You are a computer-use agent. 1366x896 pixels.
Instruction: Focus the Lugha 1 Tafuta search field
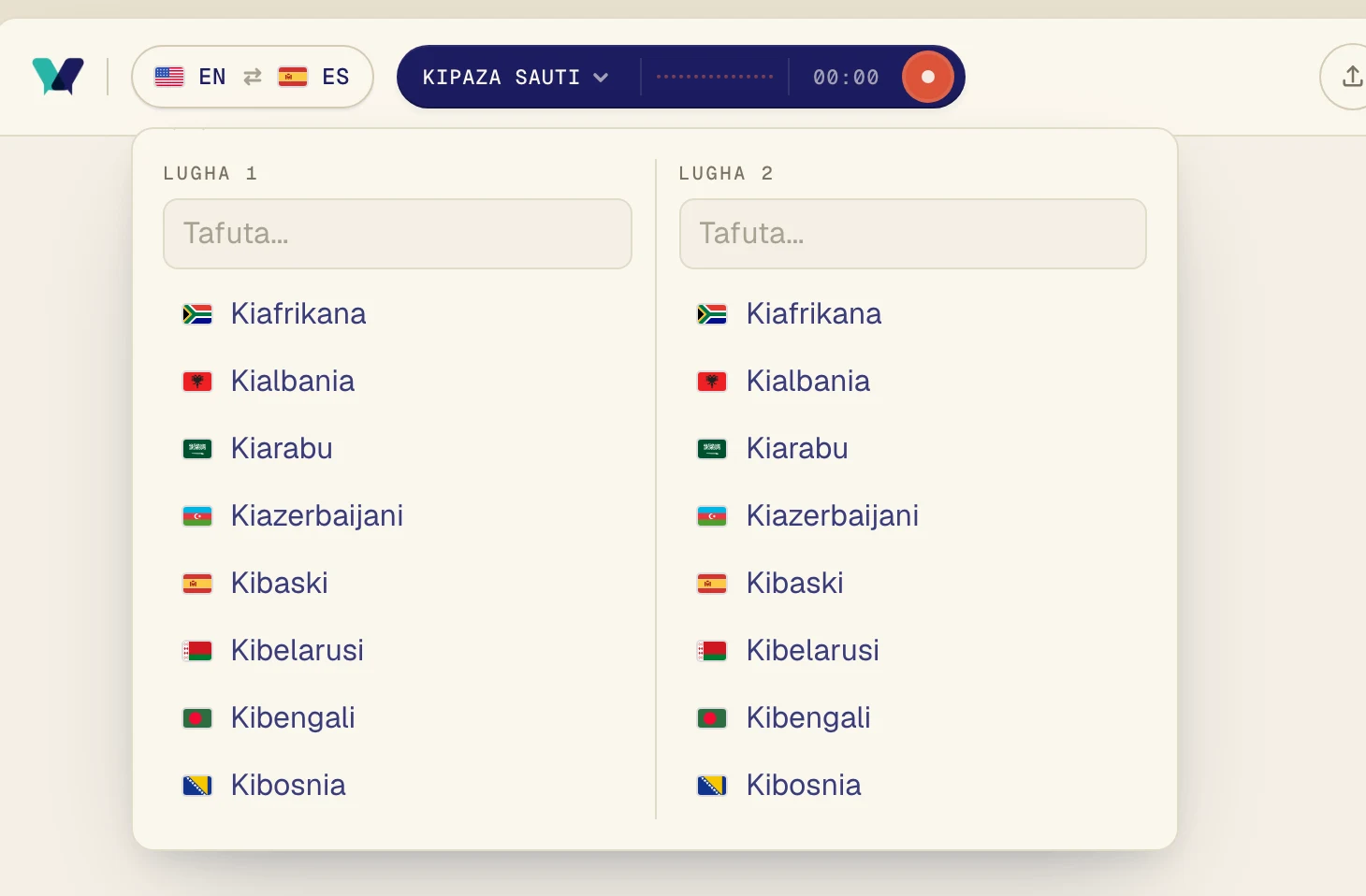[398, 234]
